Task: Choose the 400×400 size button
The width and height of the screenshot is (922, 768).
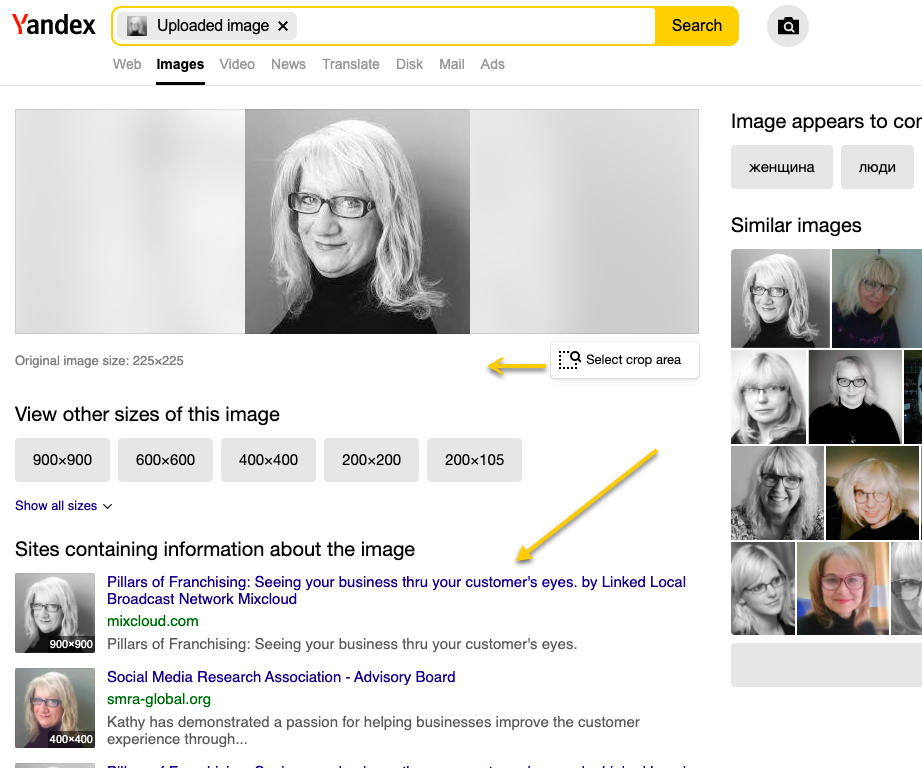Action: [268, 460]
